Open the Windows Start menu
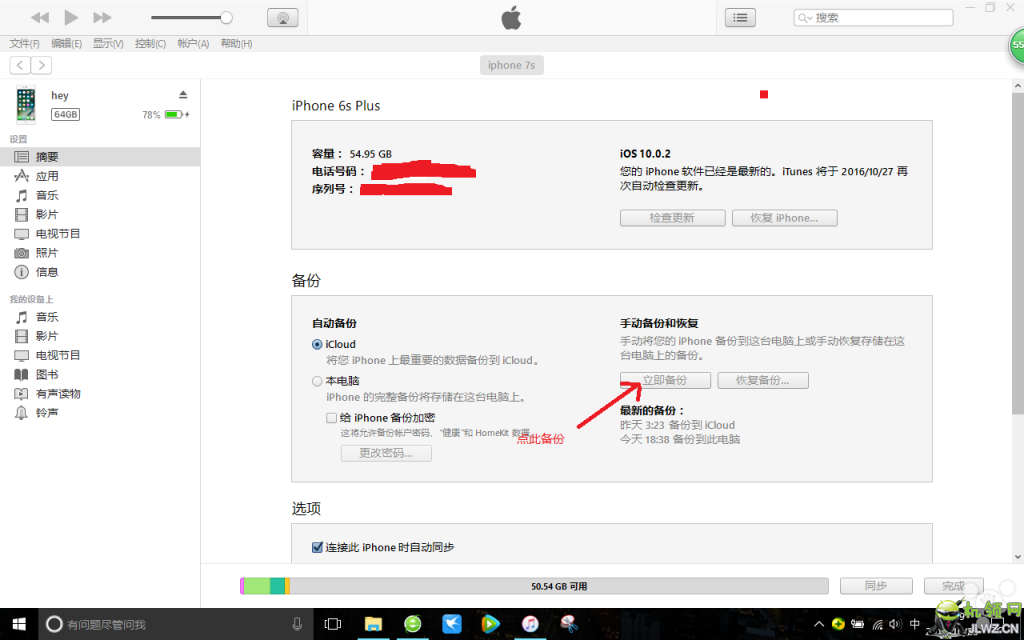 tap(19, 624)
